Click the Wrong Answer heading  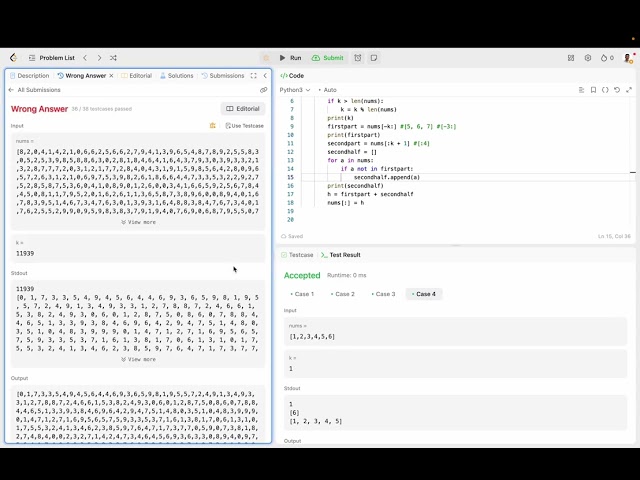[39, 109]
